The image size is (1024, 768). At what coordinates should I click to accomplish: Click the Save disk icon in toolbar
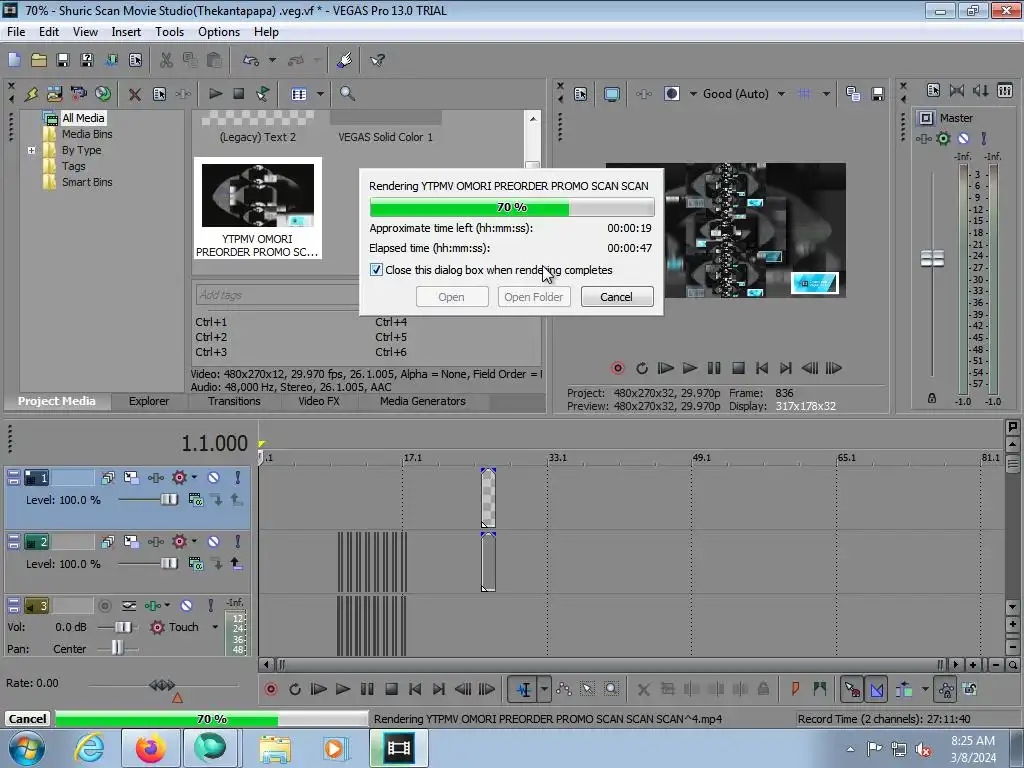63,60
